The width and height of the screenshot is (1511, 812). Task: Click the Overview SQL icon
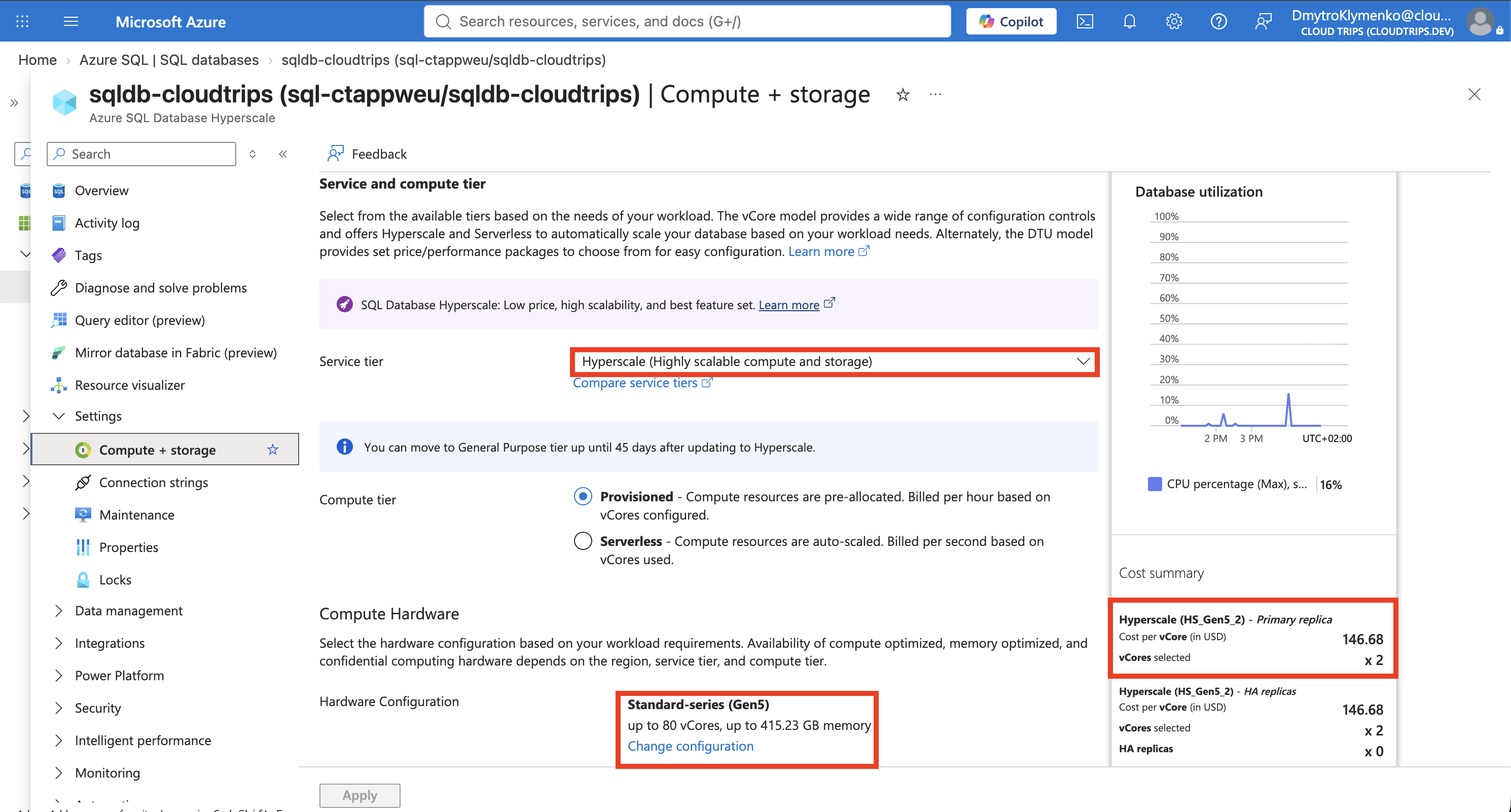click(59, 191)
